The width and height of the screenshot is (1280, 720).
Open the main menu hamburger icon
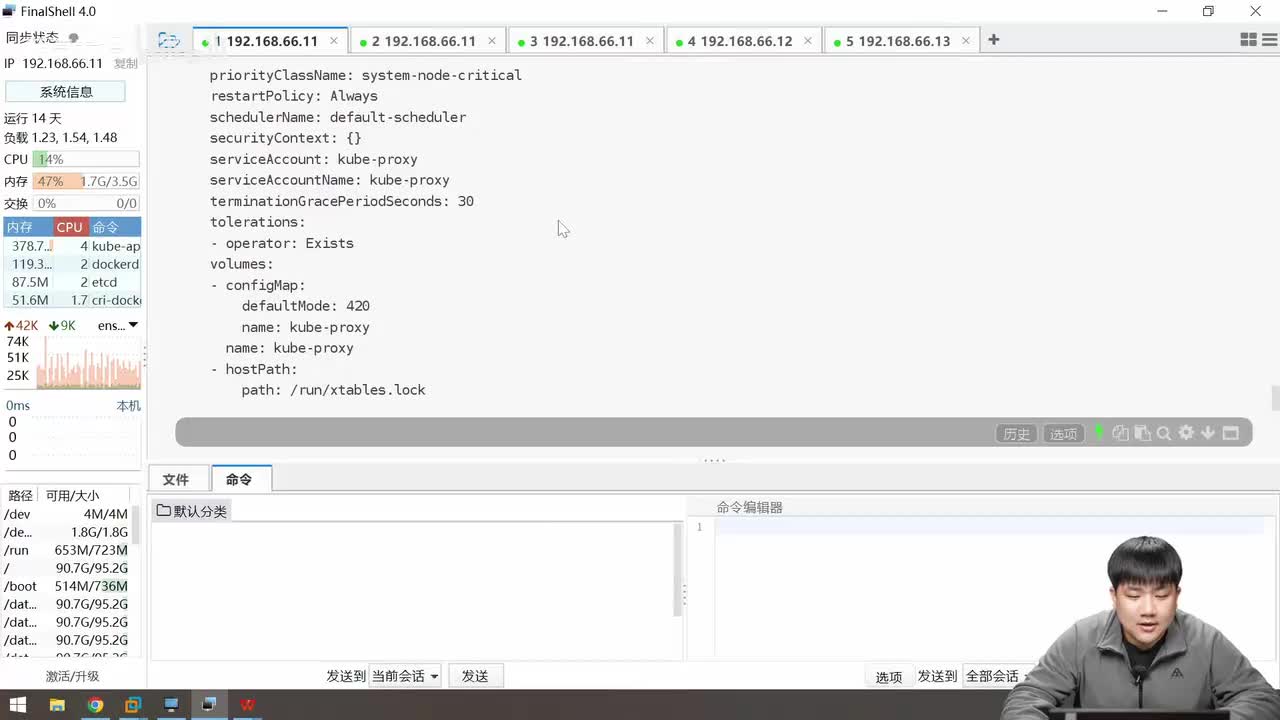(x=1270, y=40)
